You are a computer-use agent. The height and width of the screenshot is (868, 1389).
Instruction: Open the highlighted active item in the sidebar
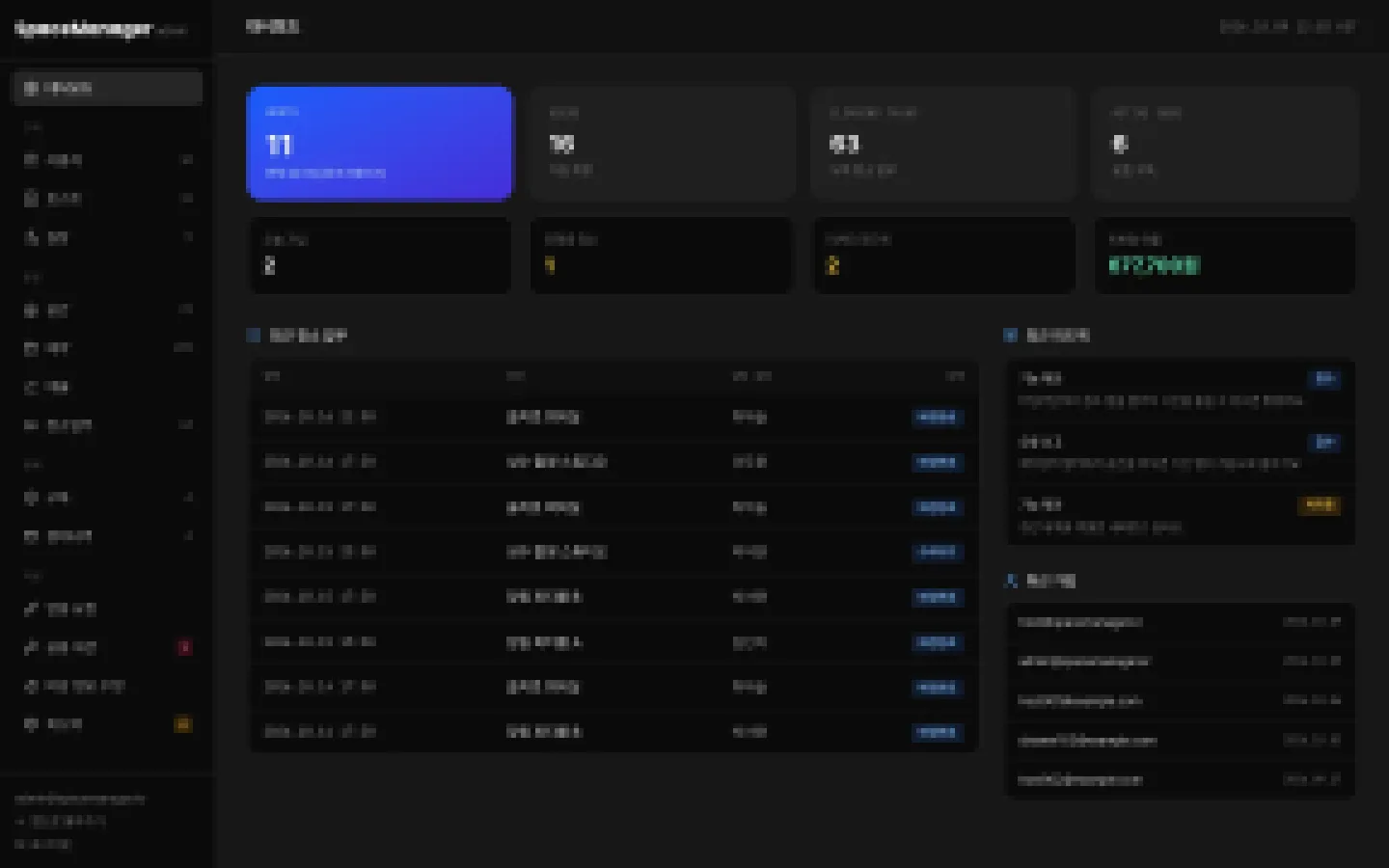[x=107, y=88]
